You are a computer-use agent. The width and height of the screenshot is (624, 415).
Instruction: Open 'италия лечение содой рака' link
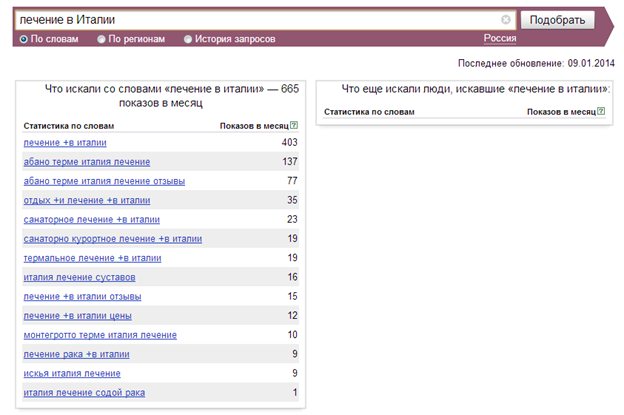(x=84, y=392)
